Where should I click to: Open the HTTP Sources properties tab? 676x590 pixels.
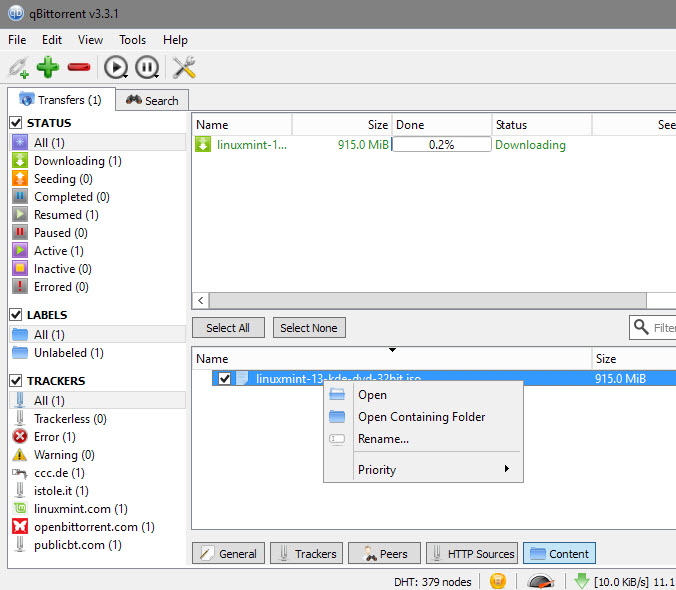point(472,553)
